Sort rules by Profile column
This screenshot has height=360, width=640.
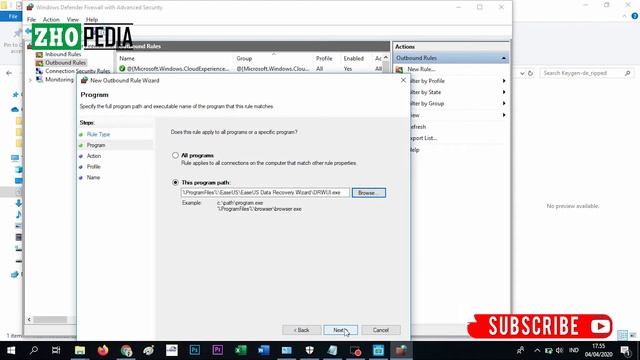click(324, 58)
